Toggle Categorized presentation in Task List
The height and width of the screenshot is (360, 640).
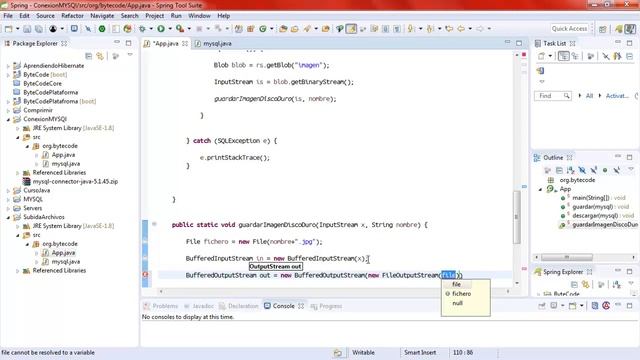click(x=564, y=56)
